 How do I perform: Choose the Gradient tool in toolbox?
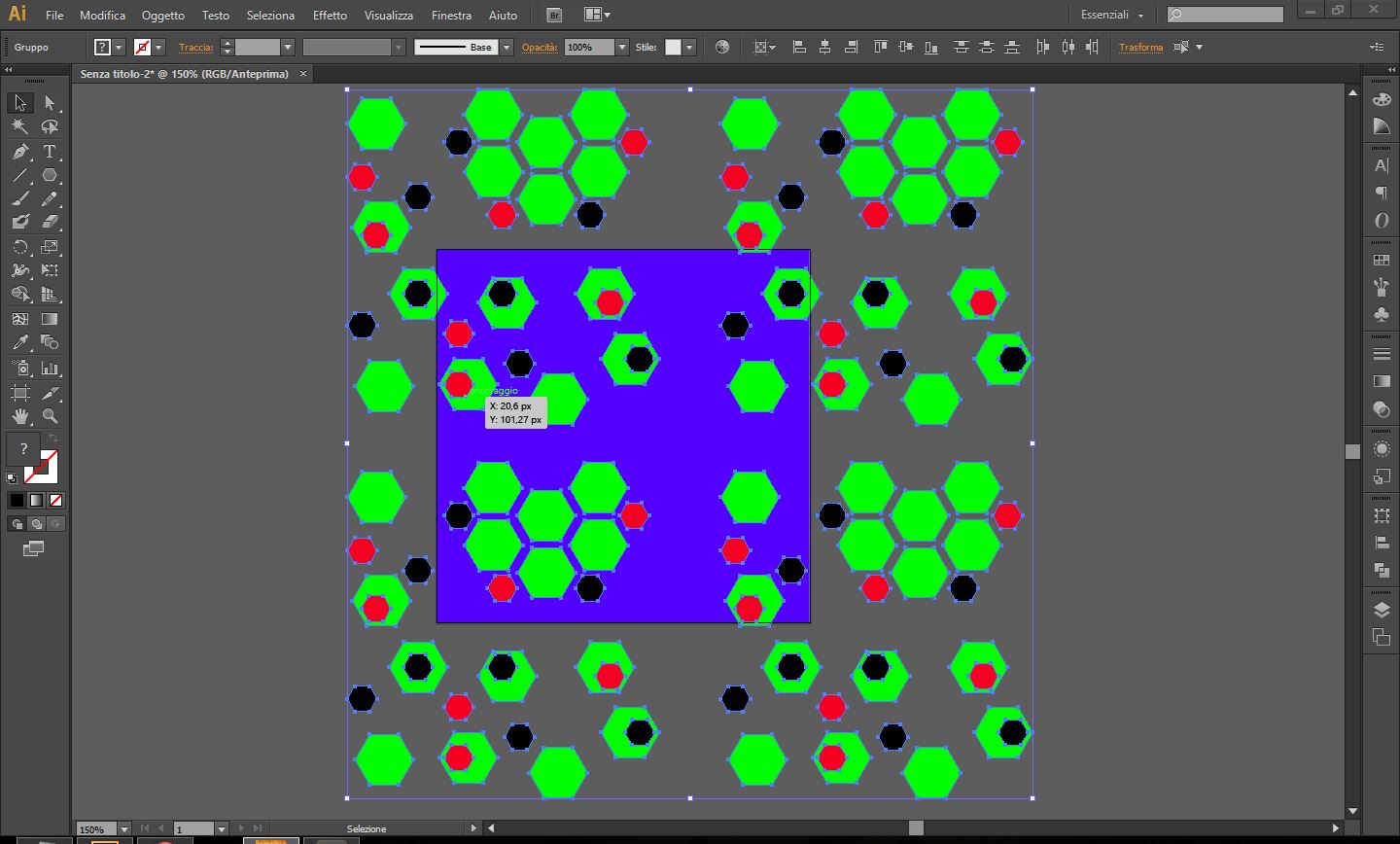pyautogui.click(x=50, y=319)
